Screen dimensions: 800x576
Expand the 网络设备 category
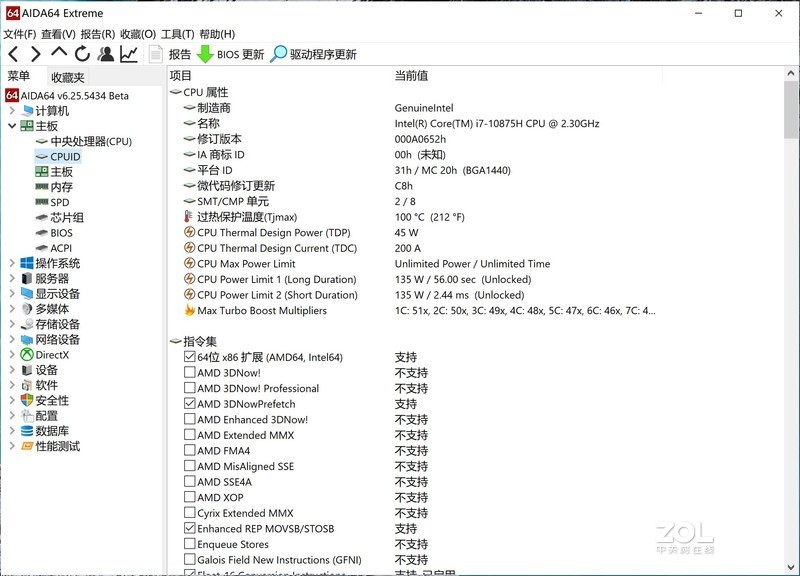coord(10,338)
